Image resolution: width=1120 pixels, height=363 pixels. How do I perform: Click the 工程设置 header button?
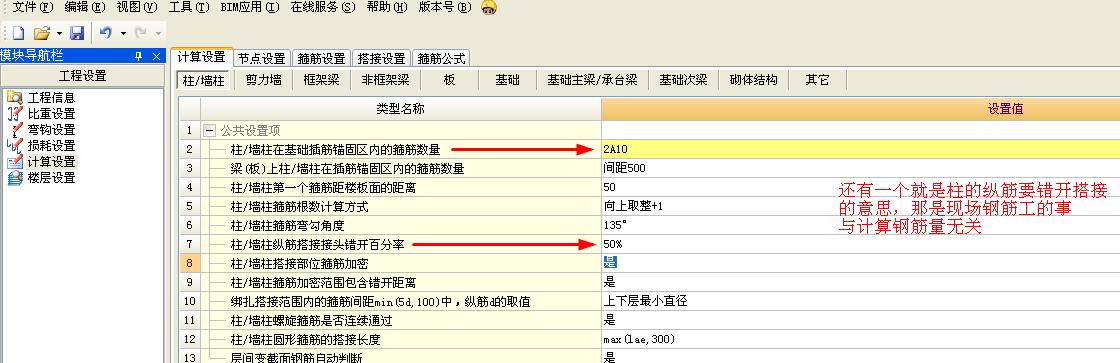point(82,76)
